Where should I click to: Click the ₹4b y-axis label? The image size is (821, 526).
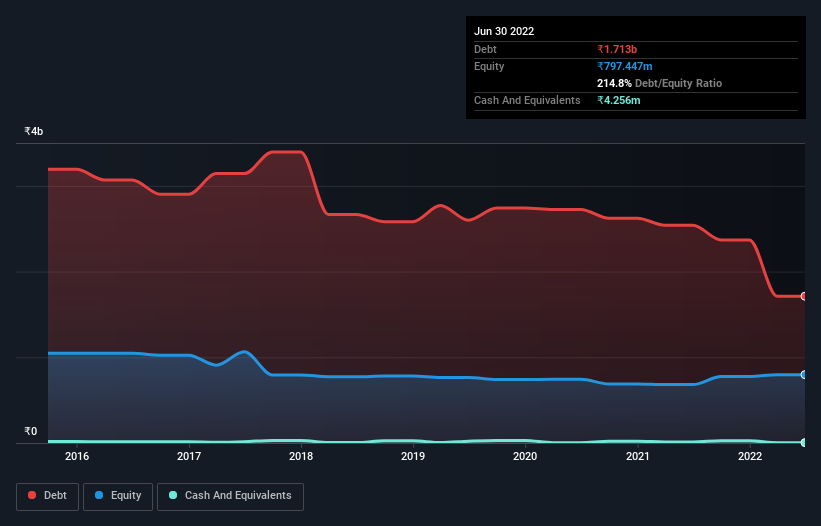coord(34,131)
